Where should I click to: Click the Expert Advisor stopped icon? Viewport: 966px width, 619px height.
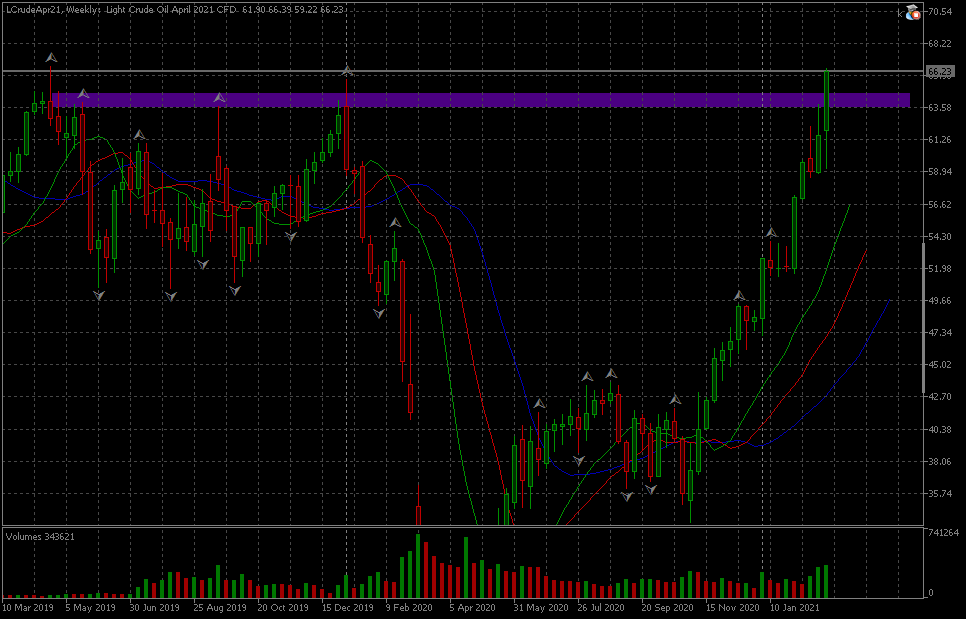pos(912,11)
